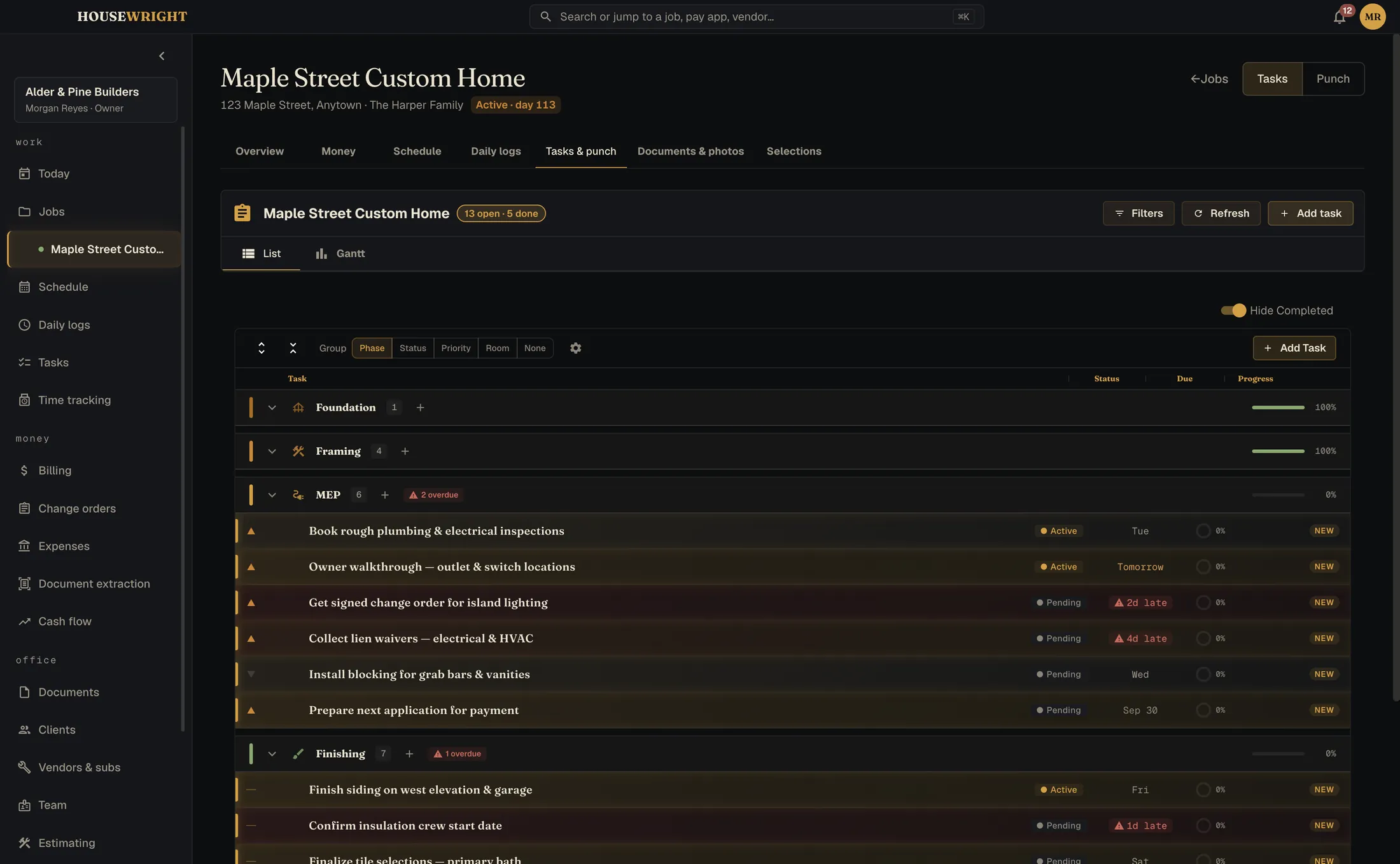The width and height of the screenshot is (1400, 864).
Task: Click the Finishing 0% progress bar
Action: tap(1278, 754)
